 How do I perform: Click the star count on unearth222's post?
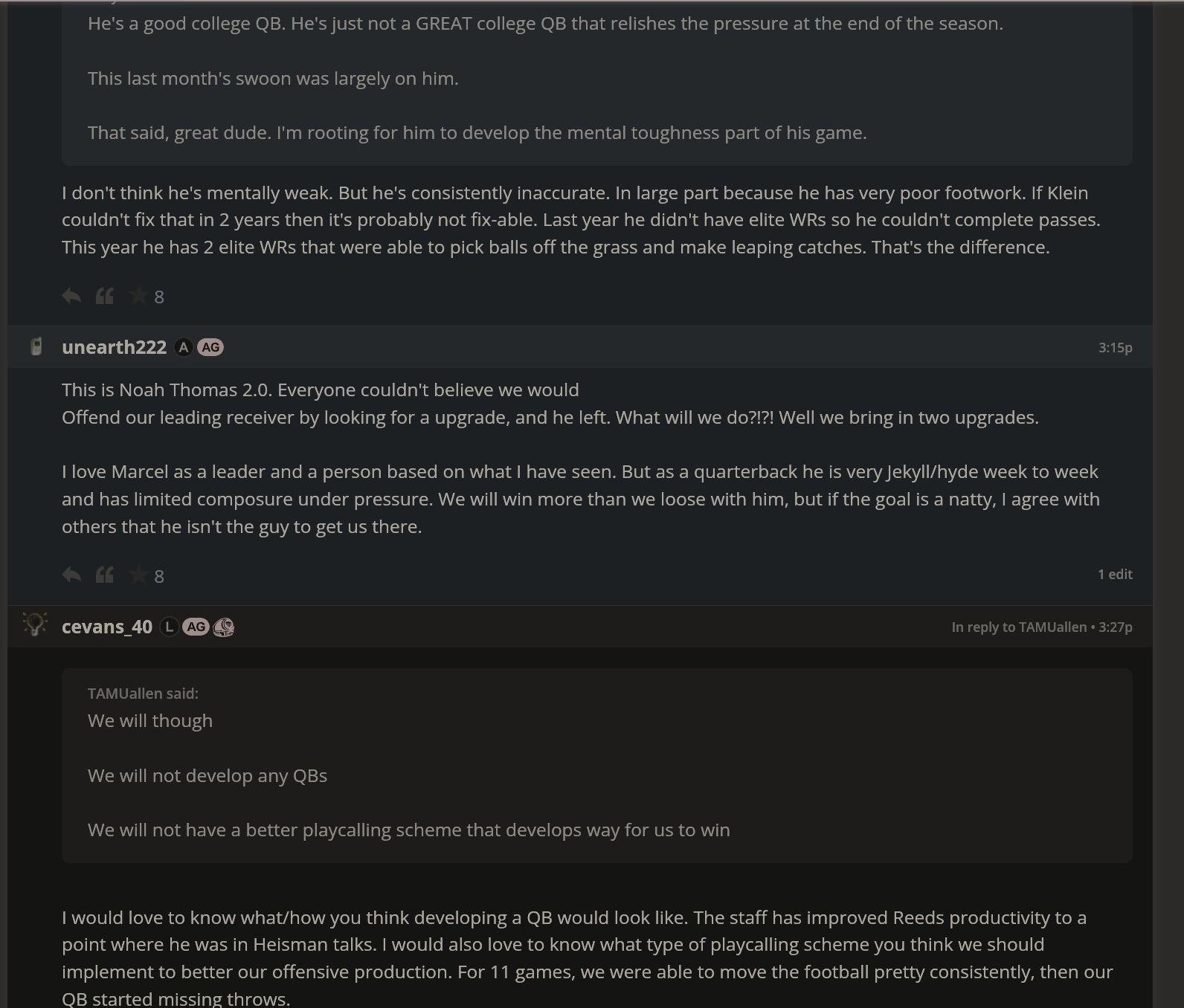(159, 576)
